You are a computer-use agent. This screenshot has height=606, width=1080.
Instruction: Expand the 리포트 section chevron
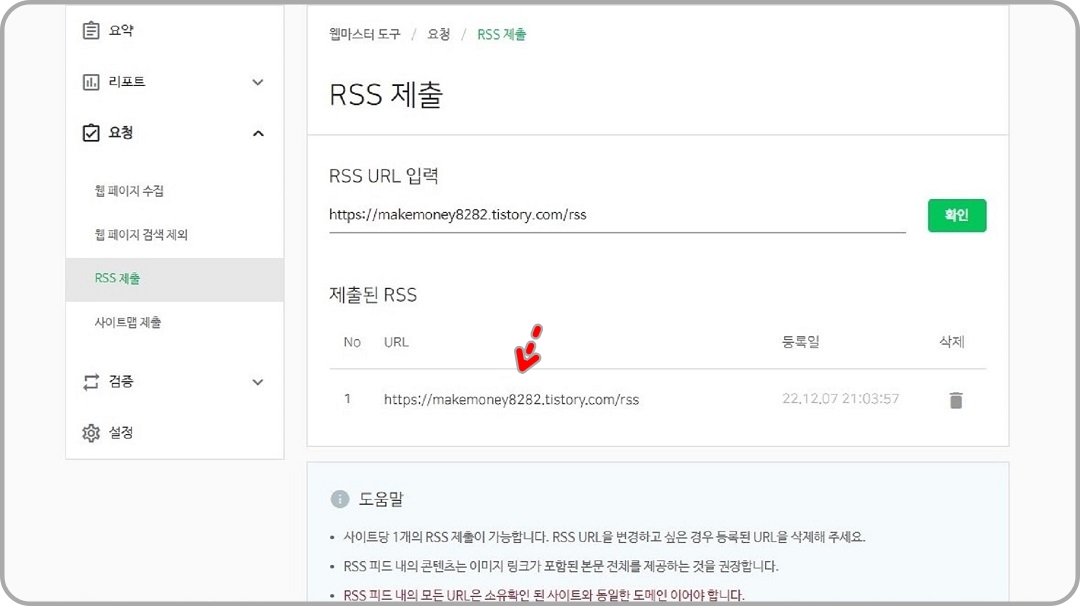[x=258, y=81]
